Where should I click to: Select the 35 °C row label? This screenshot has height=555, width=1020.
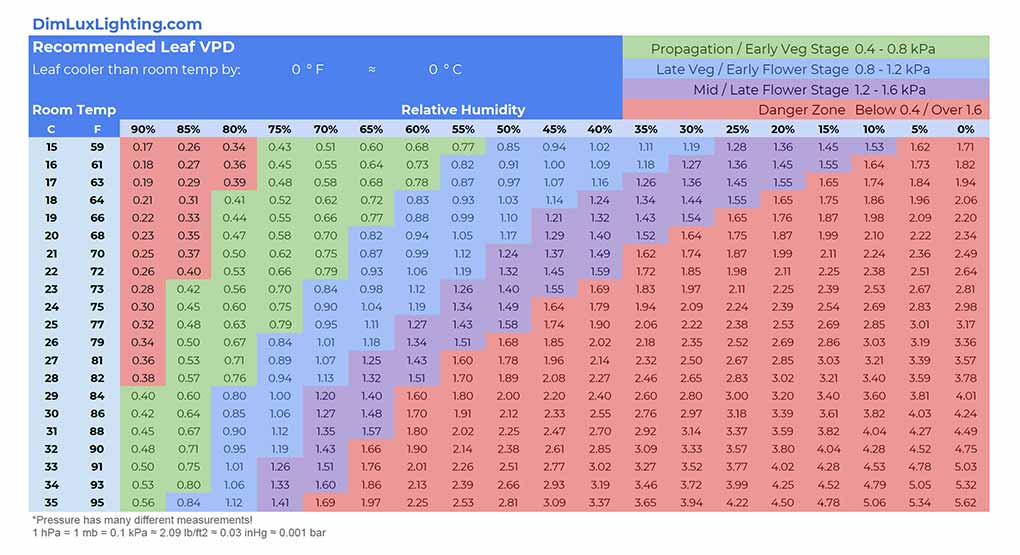tap(51, 503)
